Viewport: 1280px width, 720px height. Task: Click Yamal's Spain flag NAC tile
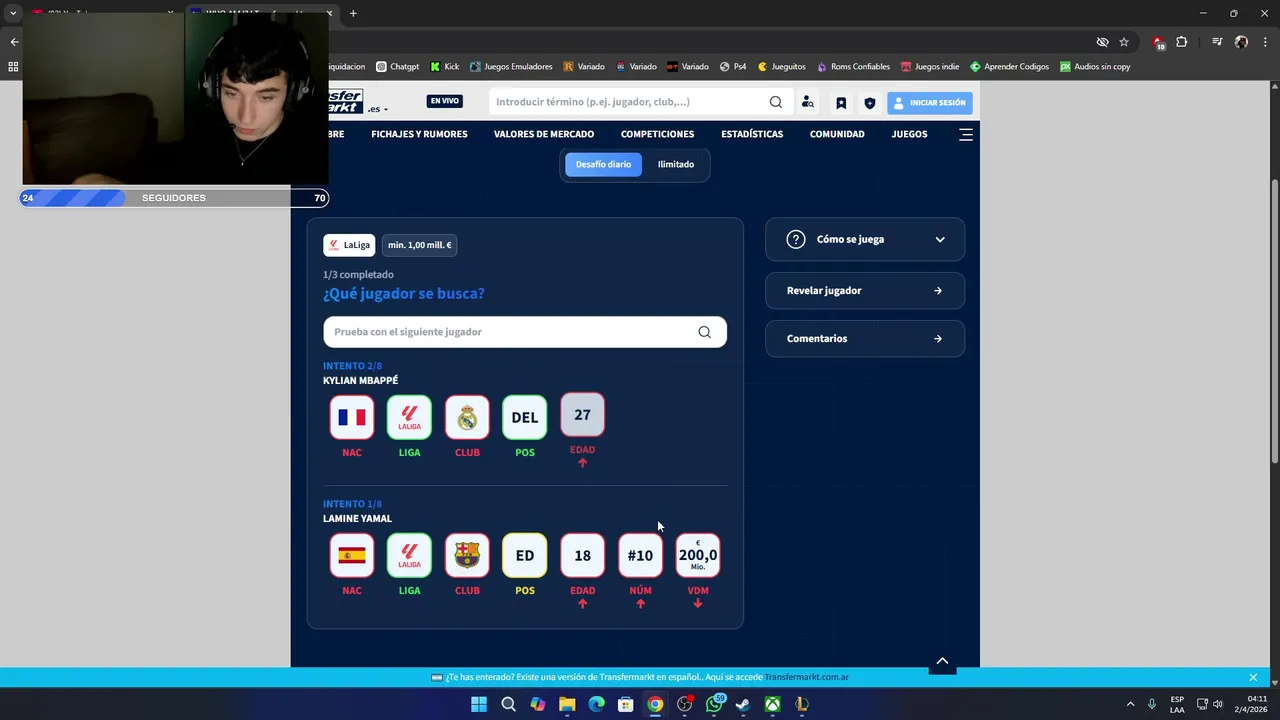pos(352,555)
